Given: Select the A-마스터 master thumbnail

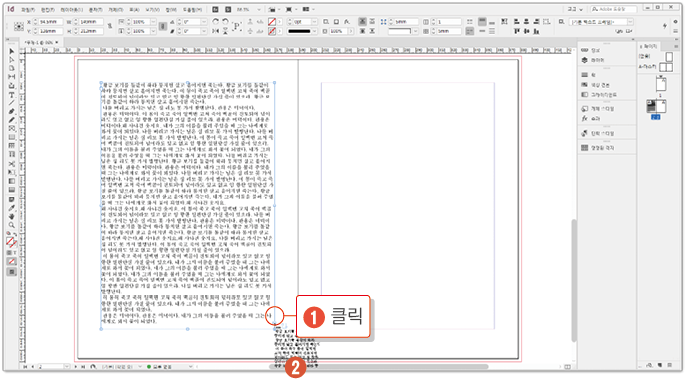Looking at the screenshot, I should click(x=666, y=67).
